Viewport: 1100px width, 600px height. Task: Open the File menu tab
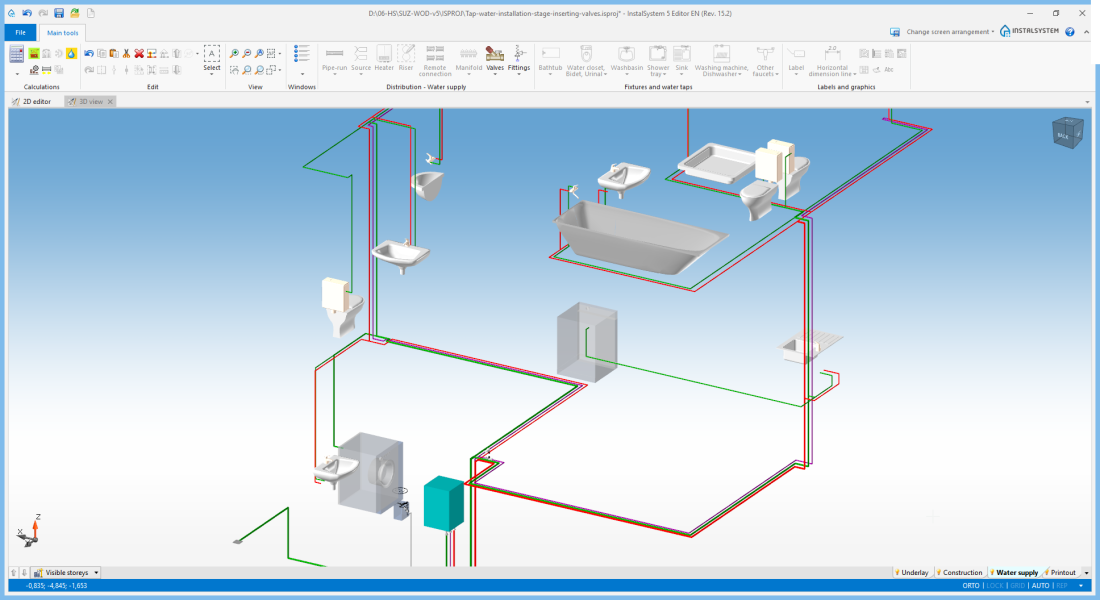(20, 33)
